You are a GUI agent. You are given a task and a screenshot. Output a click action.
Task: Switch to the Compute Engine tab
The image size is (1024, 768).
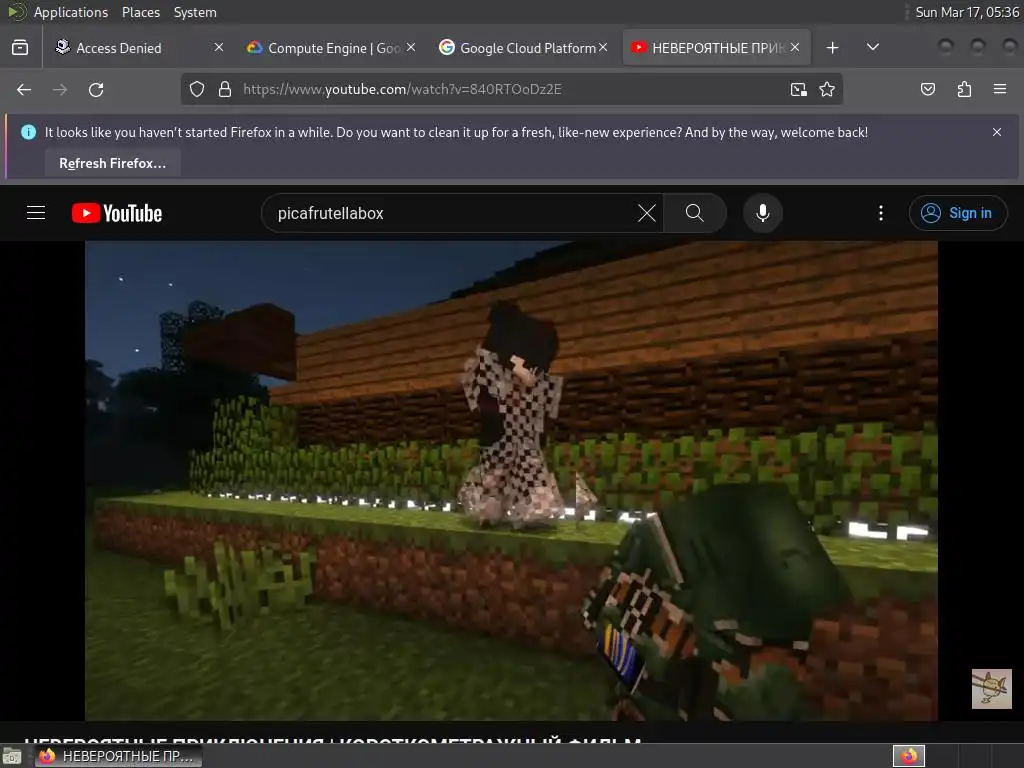[330, 48]
